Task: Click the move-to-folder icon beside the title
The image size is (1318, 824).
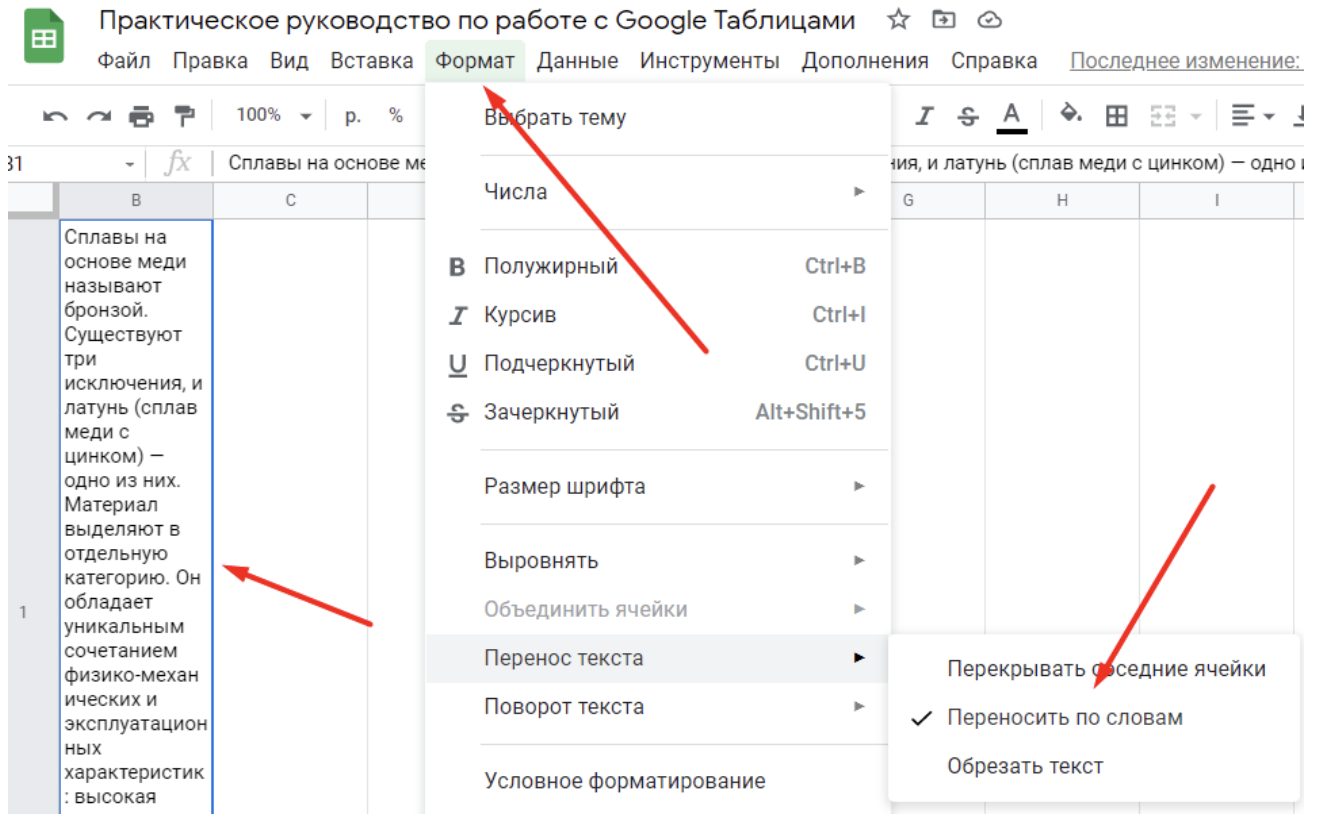Action: point(943,20)
